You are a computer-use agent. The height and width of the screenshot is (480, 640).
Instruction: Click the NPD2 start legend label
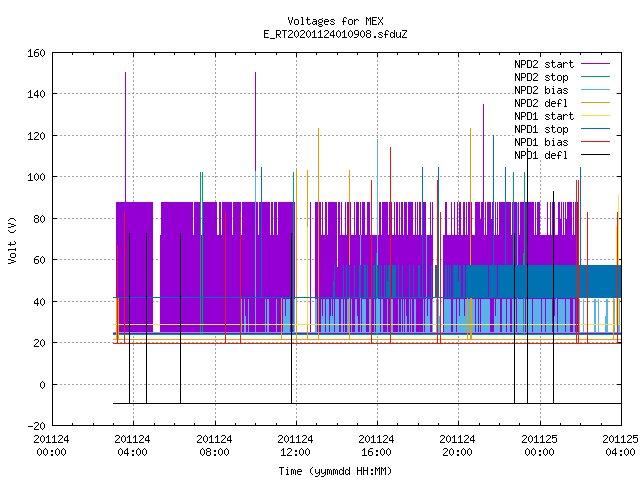pos(544,64)
